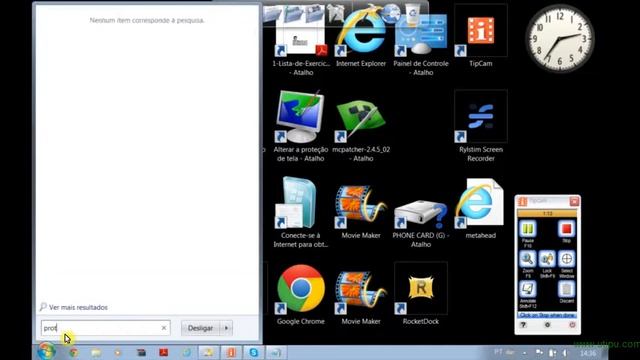Click 'Ver mais resultados' link
The height and width of the screenshot is (360, 640).
click(78, 307)
